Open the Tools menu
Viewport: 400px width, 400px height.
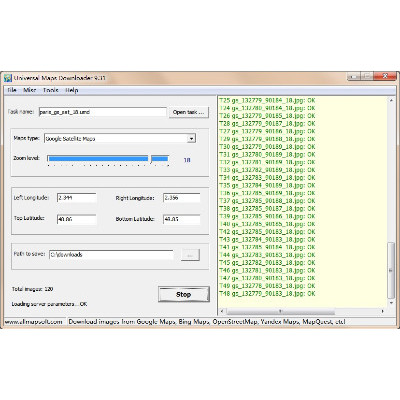point(51,90)
